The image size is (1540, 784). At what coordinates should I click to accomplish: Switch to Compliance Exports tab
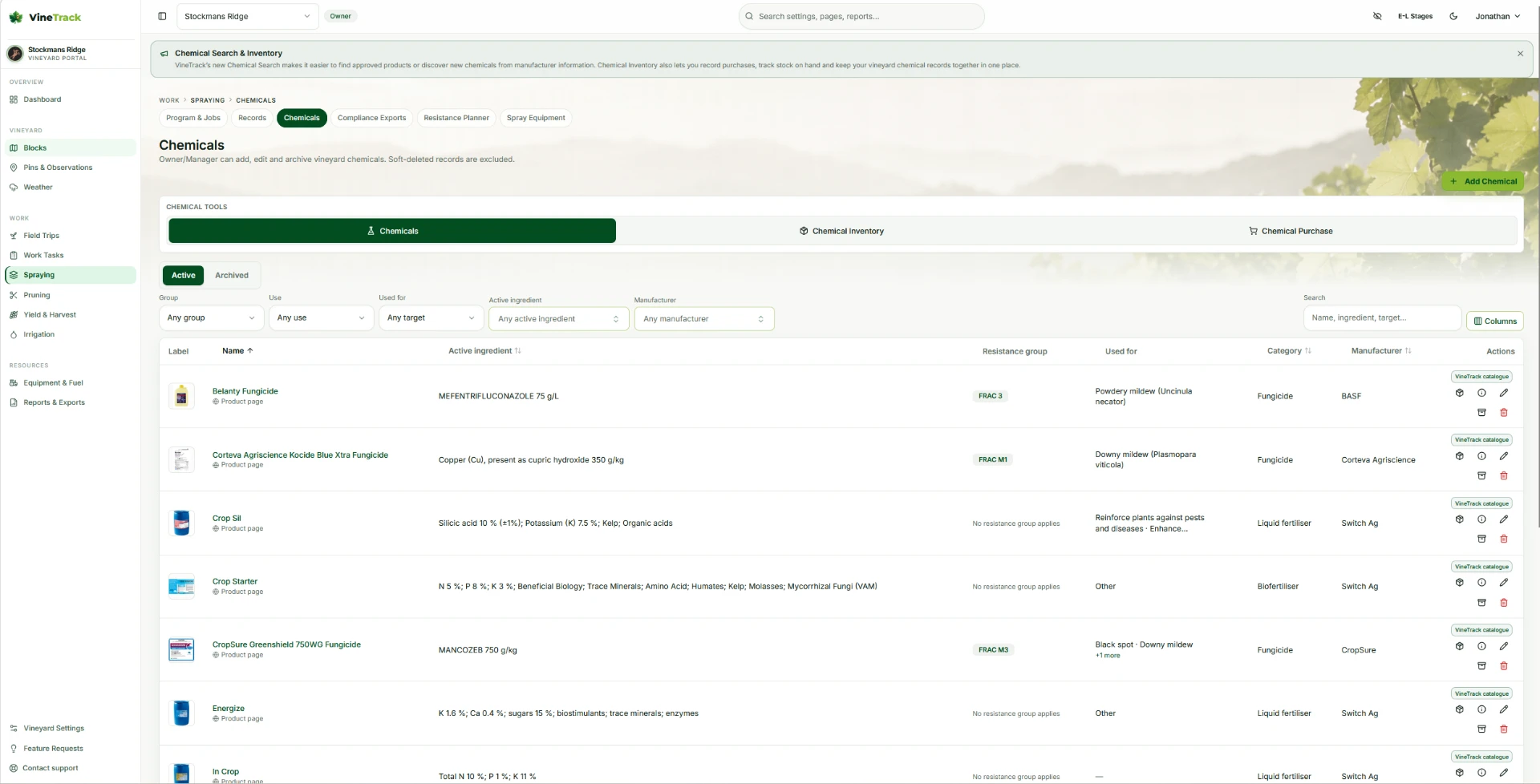[371, 118]
